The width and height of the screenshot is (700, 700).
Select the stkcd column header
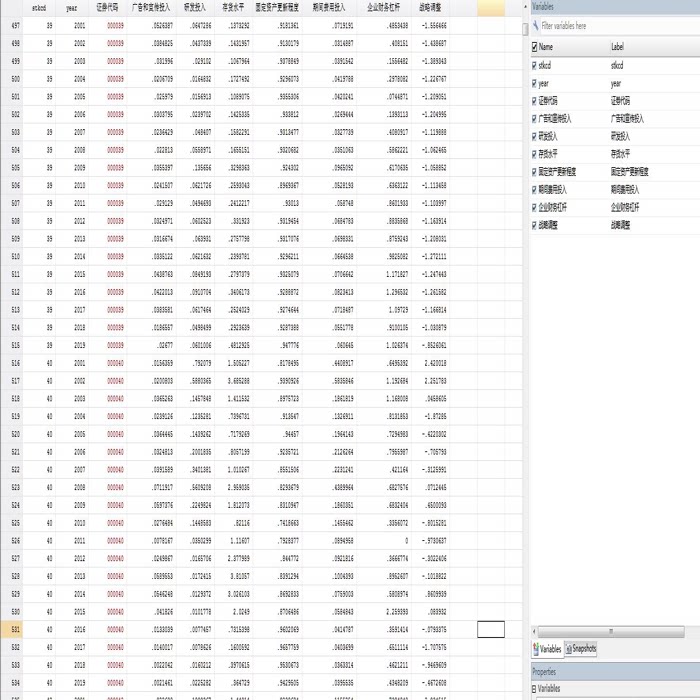(39, 8)
